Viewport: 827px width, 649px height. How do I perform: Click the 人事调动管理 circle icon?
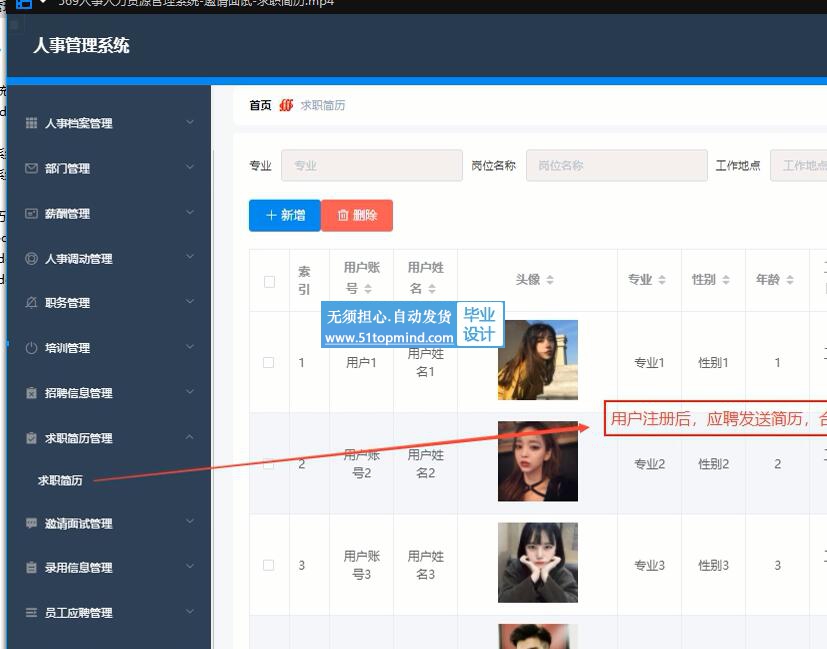[x=31, y=258]
